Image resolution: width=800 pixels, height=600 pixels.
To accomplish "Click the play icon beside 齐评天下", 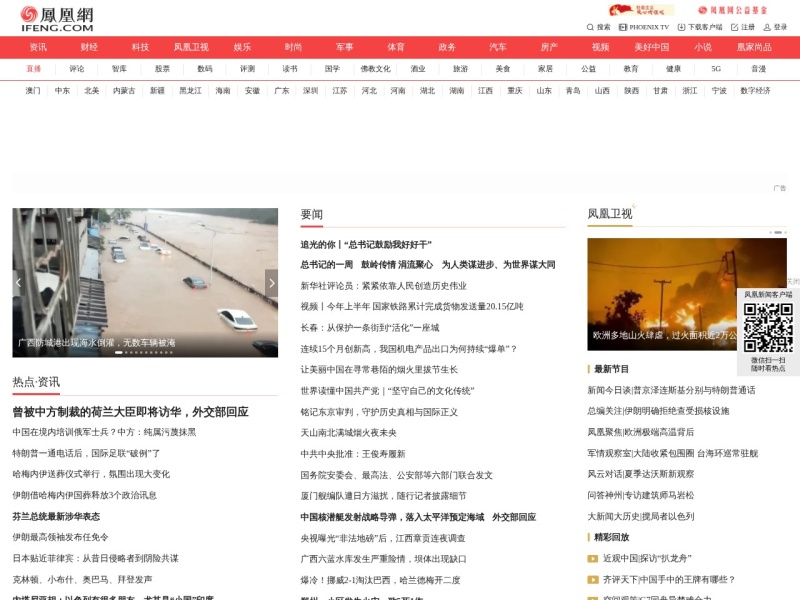I will click(x=592, y=580).
